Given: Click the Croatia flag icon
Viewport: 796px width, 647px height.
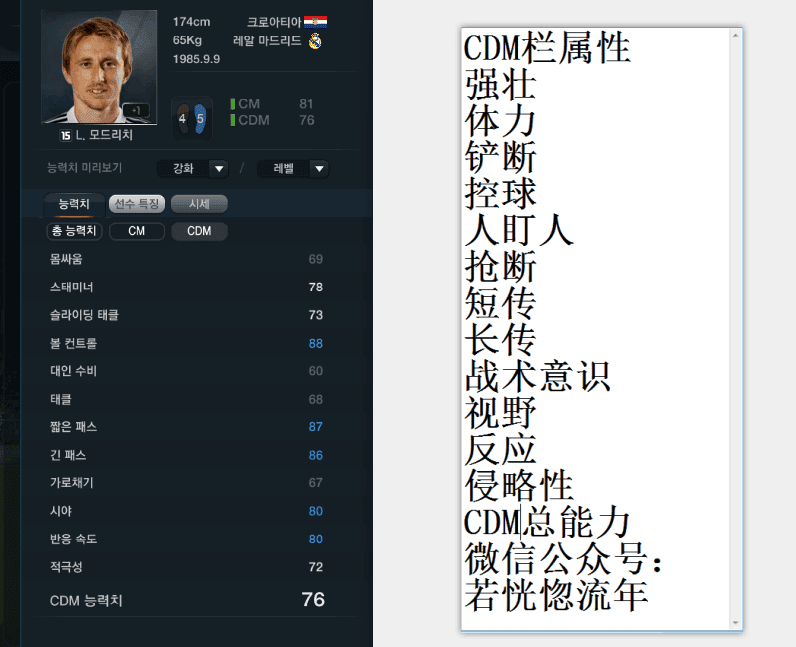Looking at the screenshot, I should point(315,22).
